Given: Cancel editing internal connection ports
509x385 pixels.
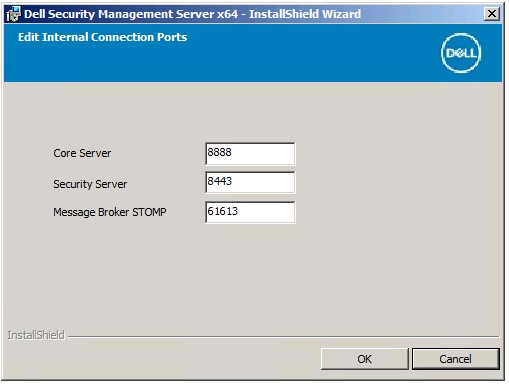Looking at the screenshot, I should 455,359.
